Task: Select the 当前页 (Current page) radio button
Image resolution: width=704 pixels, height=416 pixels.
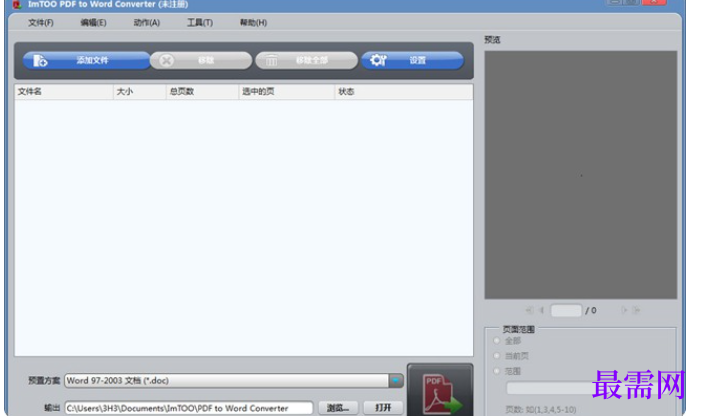Action: [497, 356]
